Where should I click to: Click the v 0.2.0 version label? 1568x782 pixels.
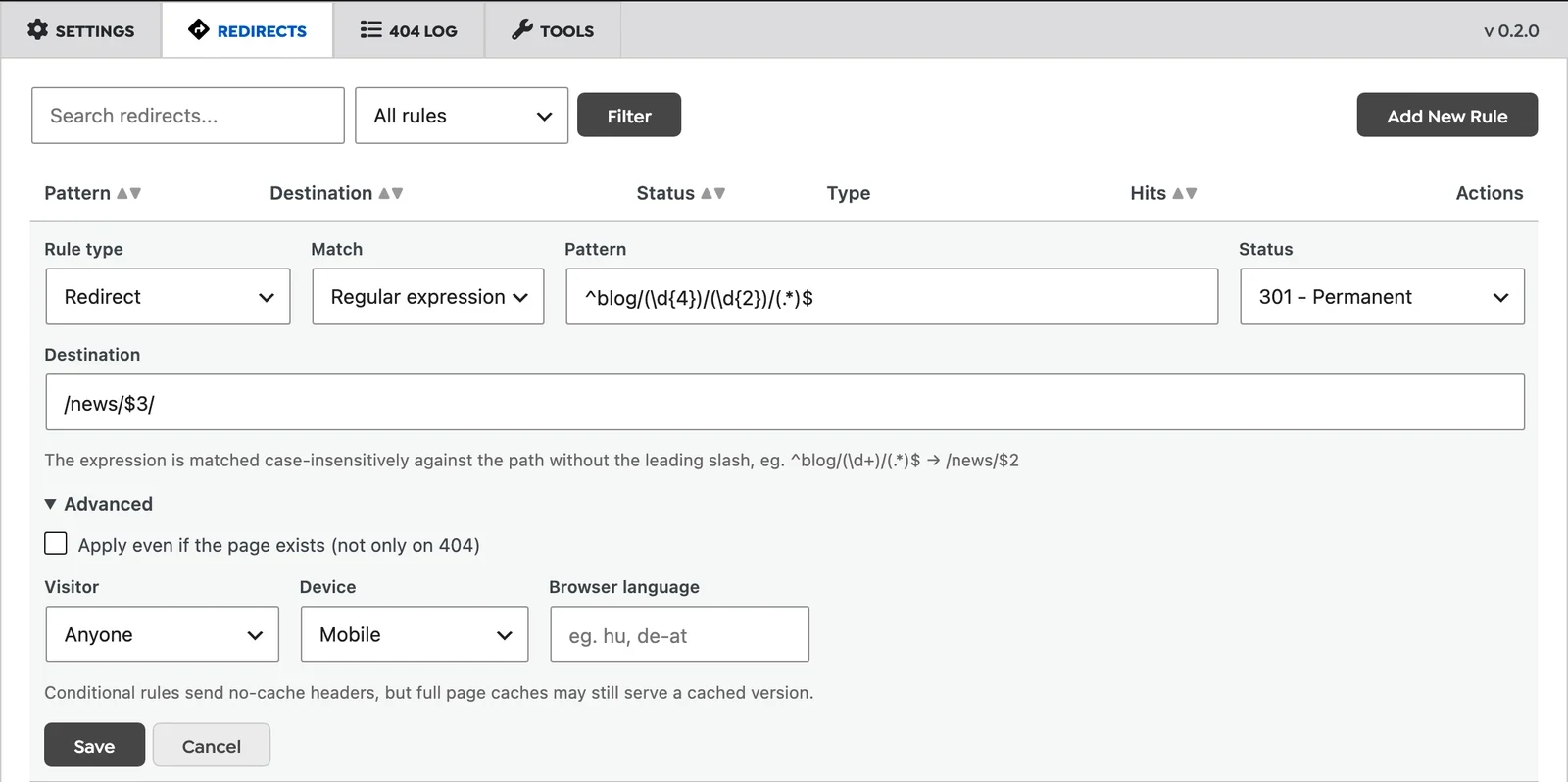pos(1511,30)
